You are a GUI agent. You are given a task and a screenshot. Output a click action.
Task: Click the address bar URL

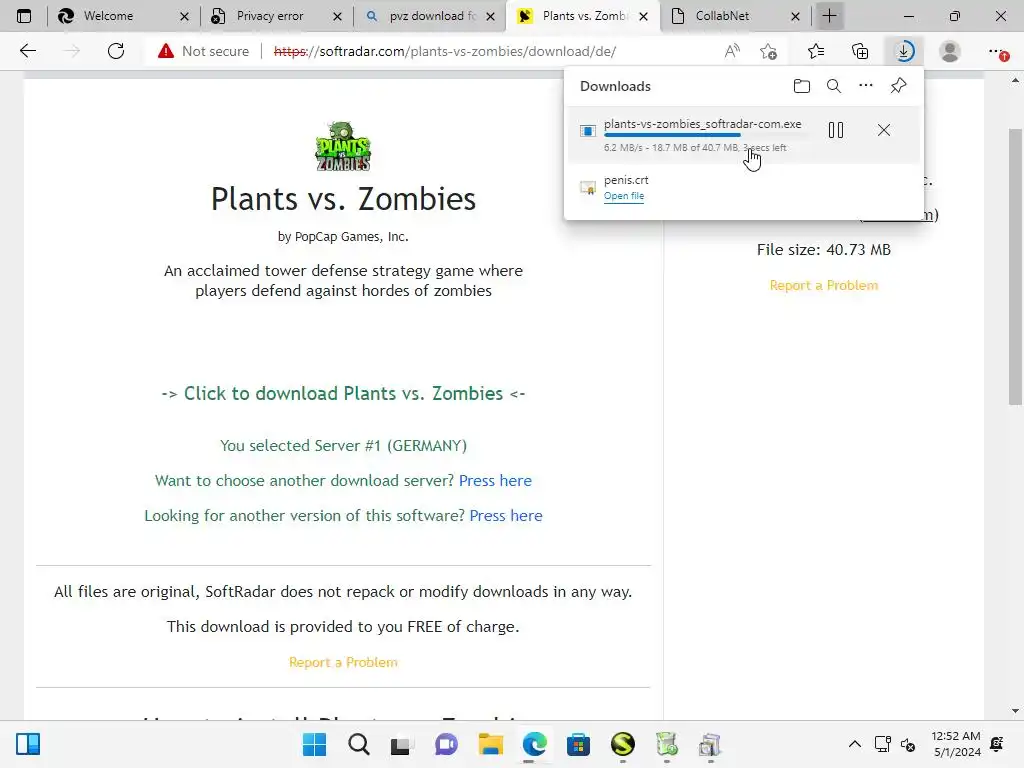pyautogui.click(x=444, y=51)
